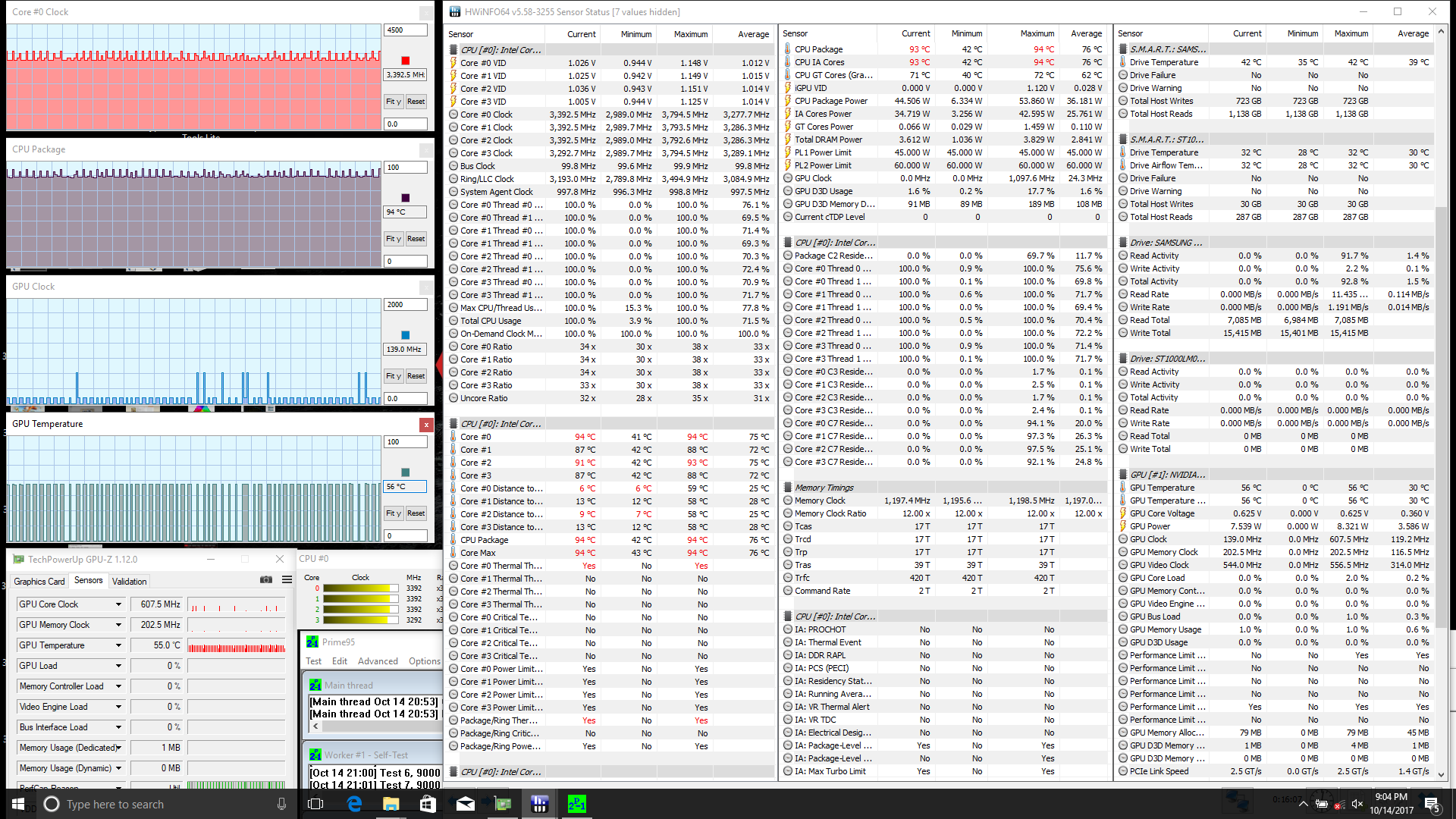Close the GPU Temperature graph window
The width and height of the screenshot is (1456, 819).
click(x=426, y=425)
